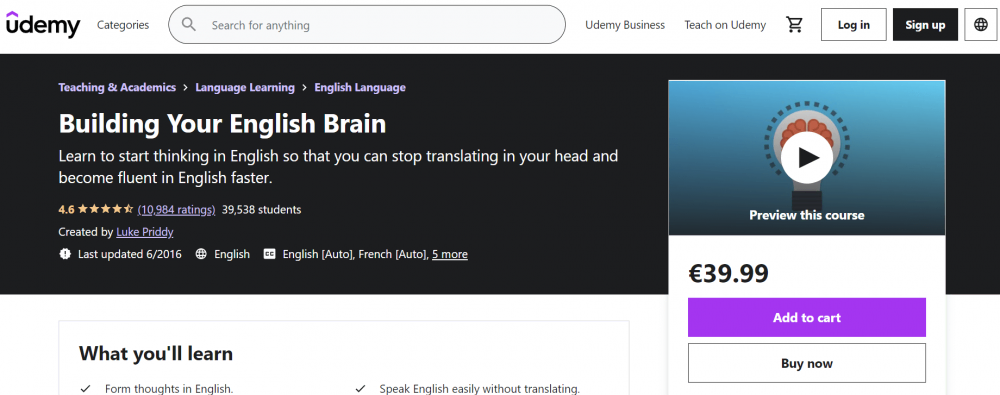This screenshot has width=1000, height=395.
Task: Click the search magnifier icon
Action: pos(189,25)
